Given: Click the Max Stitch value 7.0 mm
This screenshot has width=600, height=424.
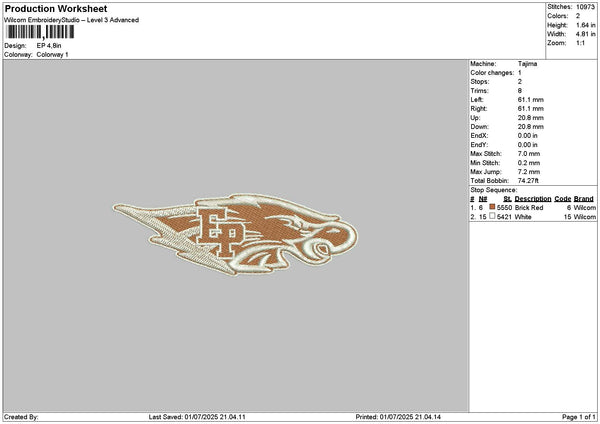Looking at the screenshot, I should [x=529, y=154].
